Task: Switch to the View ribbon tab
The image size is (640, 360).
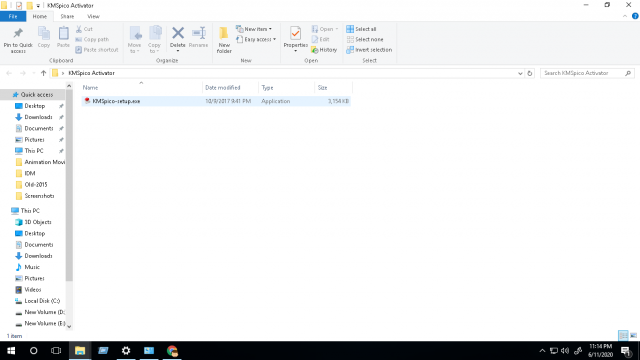Action: tap(93, 16)
